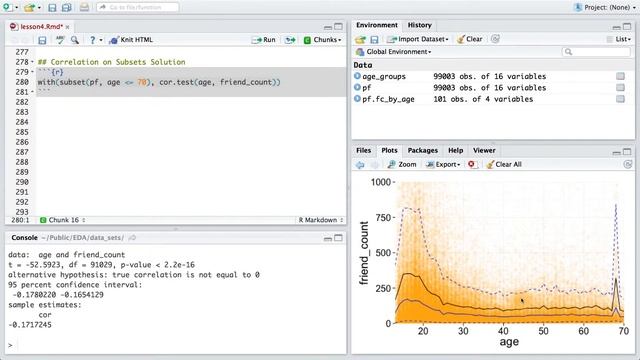The image size is (640, 360).
Task: Click the load workspace folder icon
Action: [360, 40]
